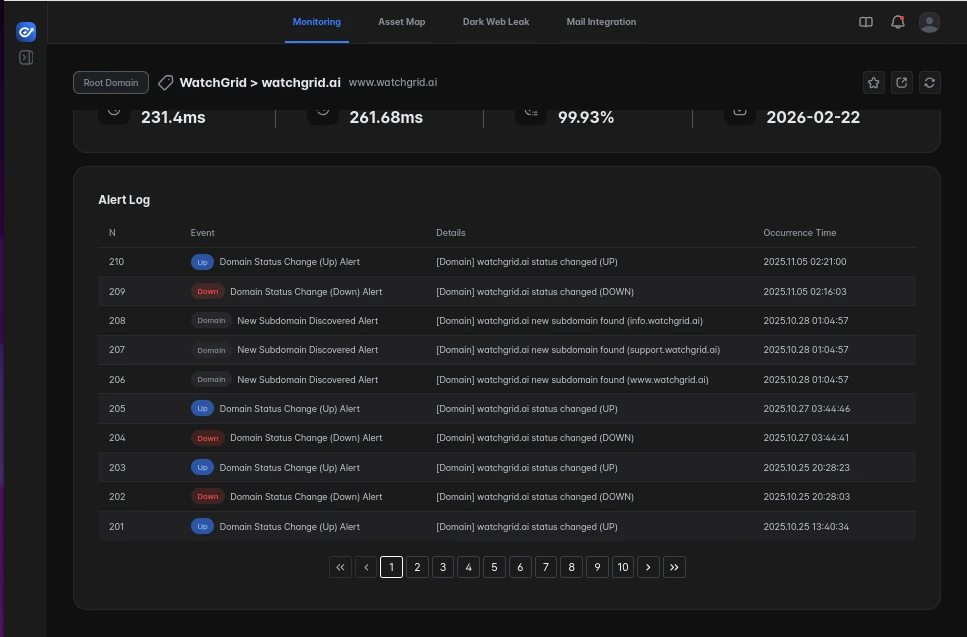Click Up badge on alert 205
The width and height of the screenshot is (967, 637).
(x=202, y=409)
